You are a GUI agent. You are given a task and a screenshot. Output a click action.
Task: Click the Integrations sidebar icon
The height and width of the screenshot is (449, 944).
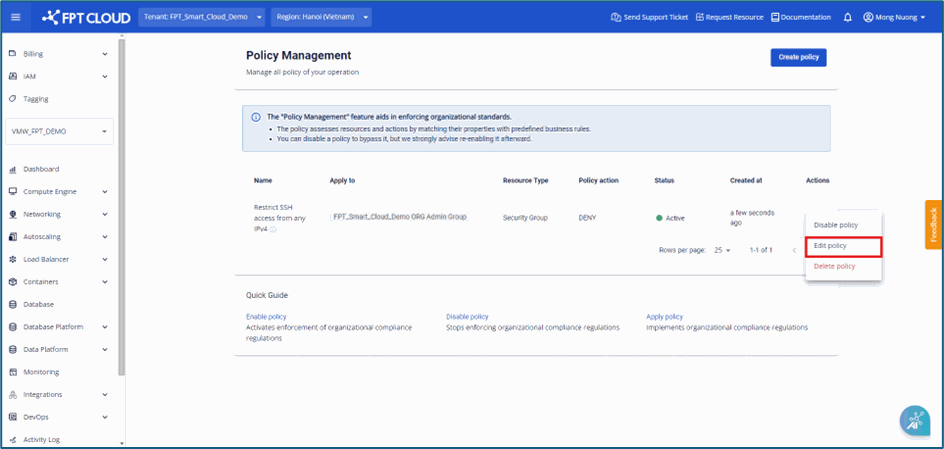coord(12,395)
